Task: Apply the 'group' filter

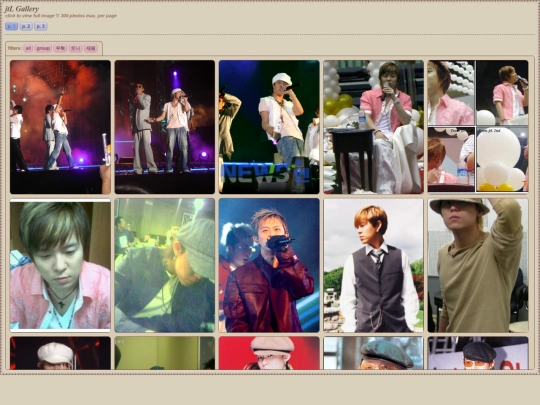Action: [43, 49]
